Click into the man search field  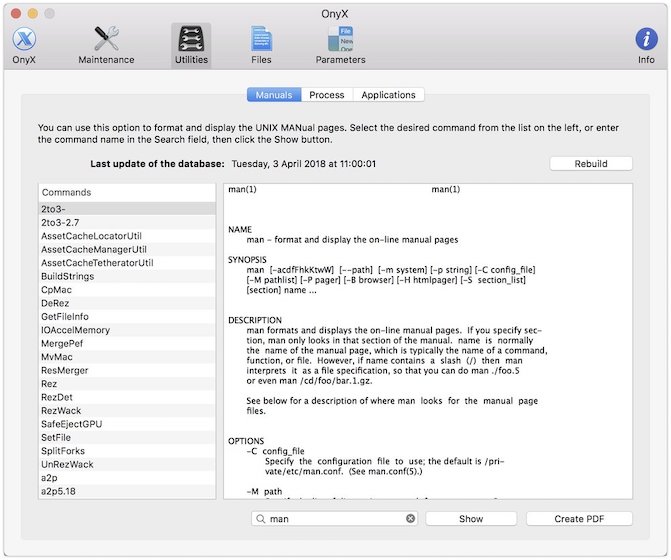coord(335,519)
